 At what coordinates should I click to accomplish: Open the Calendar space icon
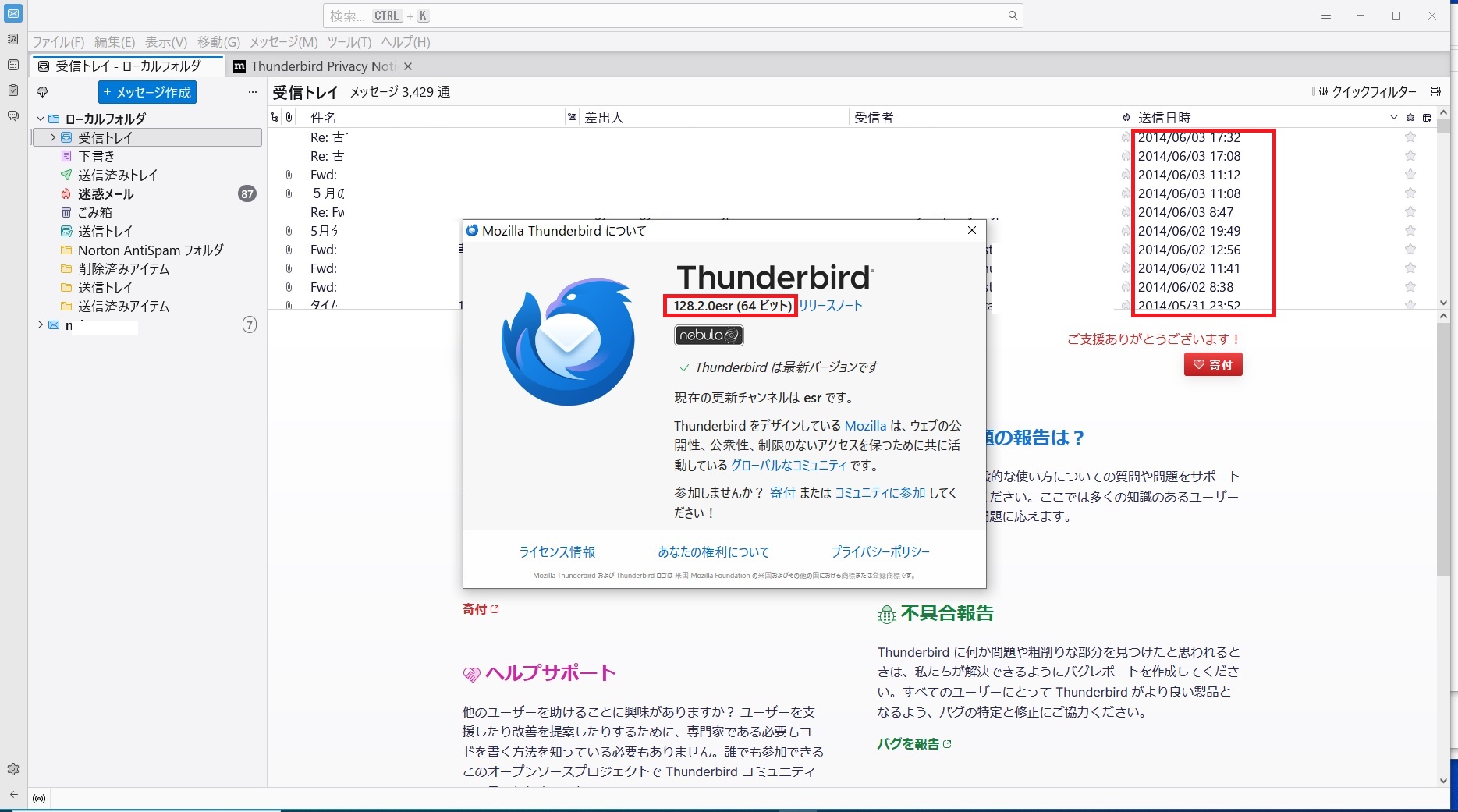tap(13, 65)
